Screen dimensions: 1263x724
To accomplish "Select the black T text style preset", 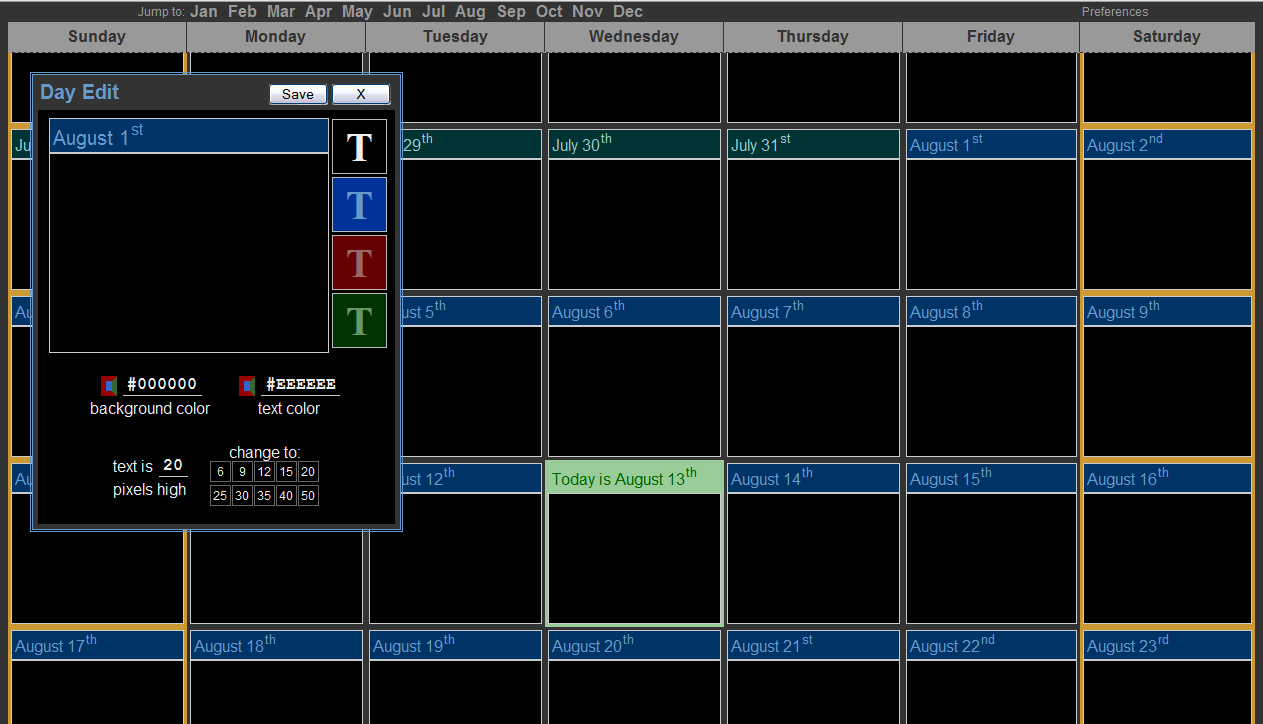I will 359,147.
